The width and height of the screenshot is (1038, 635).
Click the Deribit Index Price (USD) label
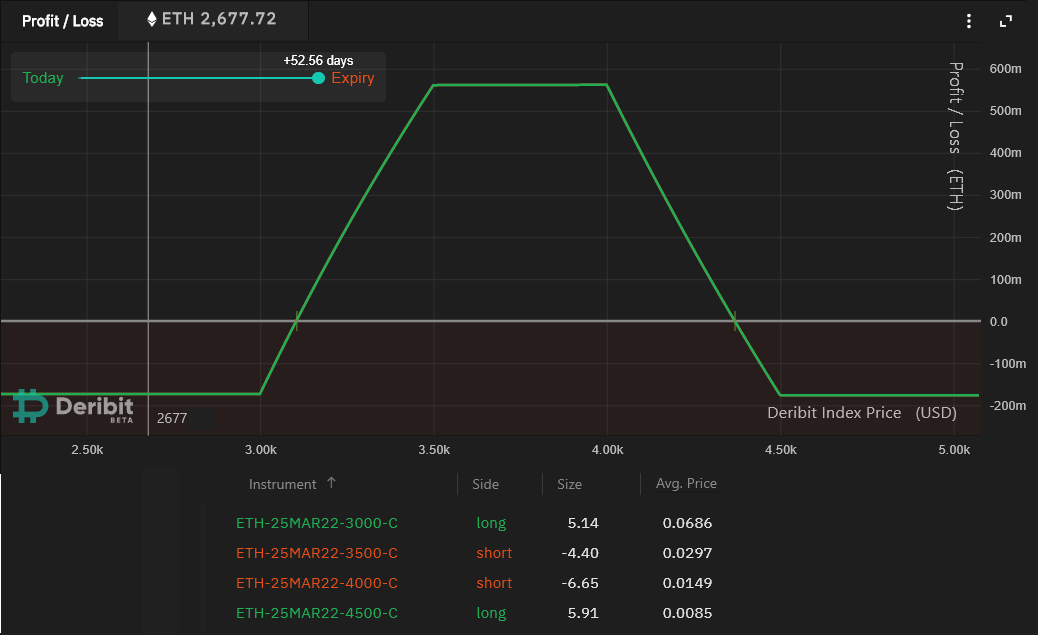[x=860, y=412]
